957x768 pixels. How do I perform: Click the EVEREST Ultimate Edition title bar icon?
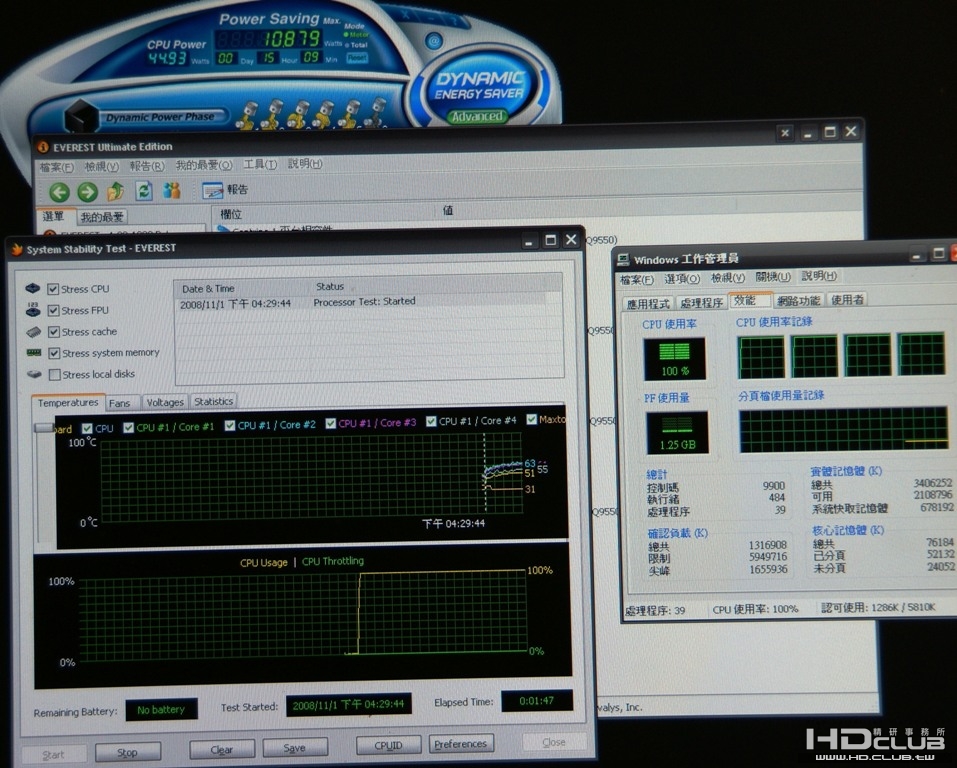[x=43, y=147]
